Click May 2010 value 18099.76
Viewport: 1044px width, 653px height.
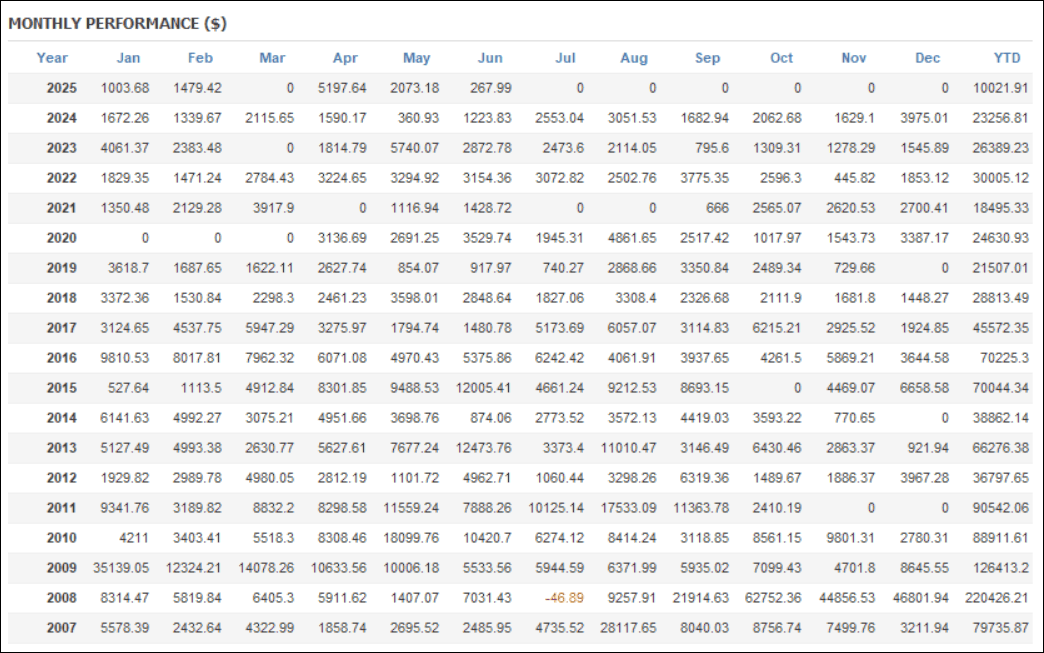[x=411, y=538]
